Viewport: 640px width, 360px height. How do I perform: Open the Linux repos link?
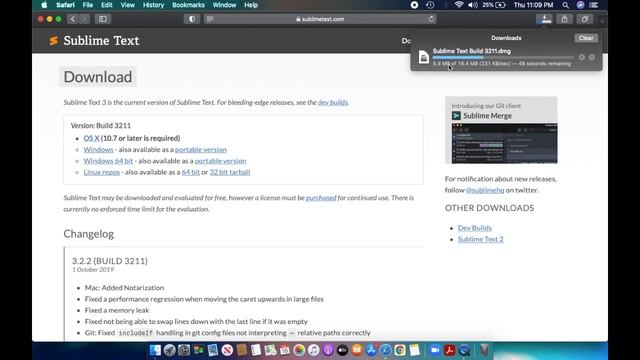click(x=102, y=172)
